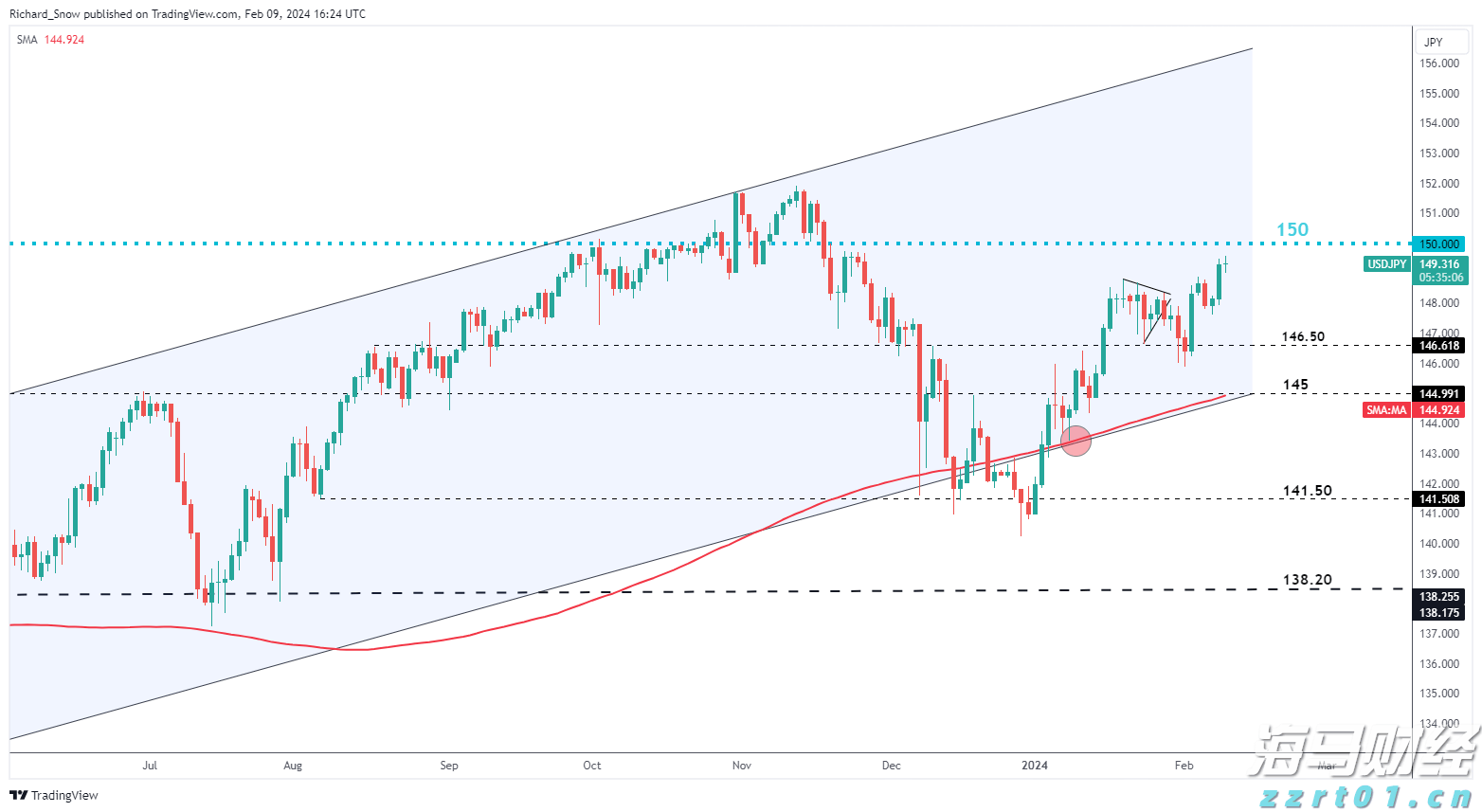The height and width of the screenshot is (812, 1482).
Task: Click the 138.175 price label
Action: [1438, 613]
